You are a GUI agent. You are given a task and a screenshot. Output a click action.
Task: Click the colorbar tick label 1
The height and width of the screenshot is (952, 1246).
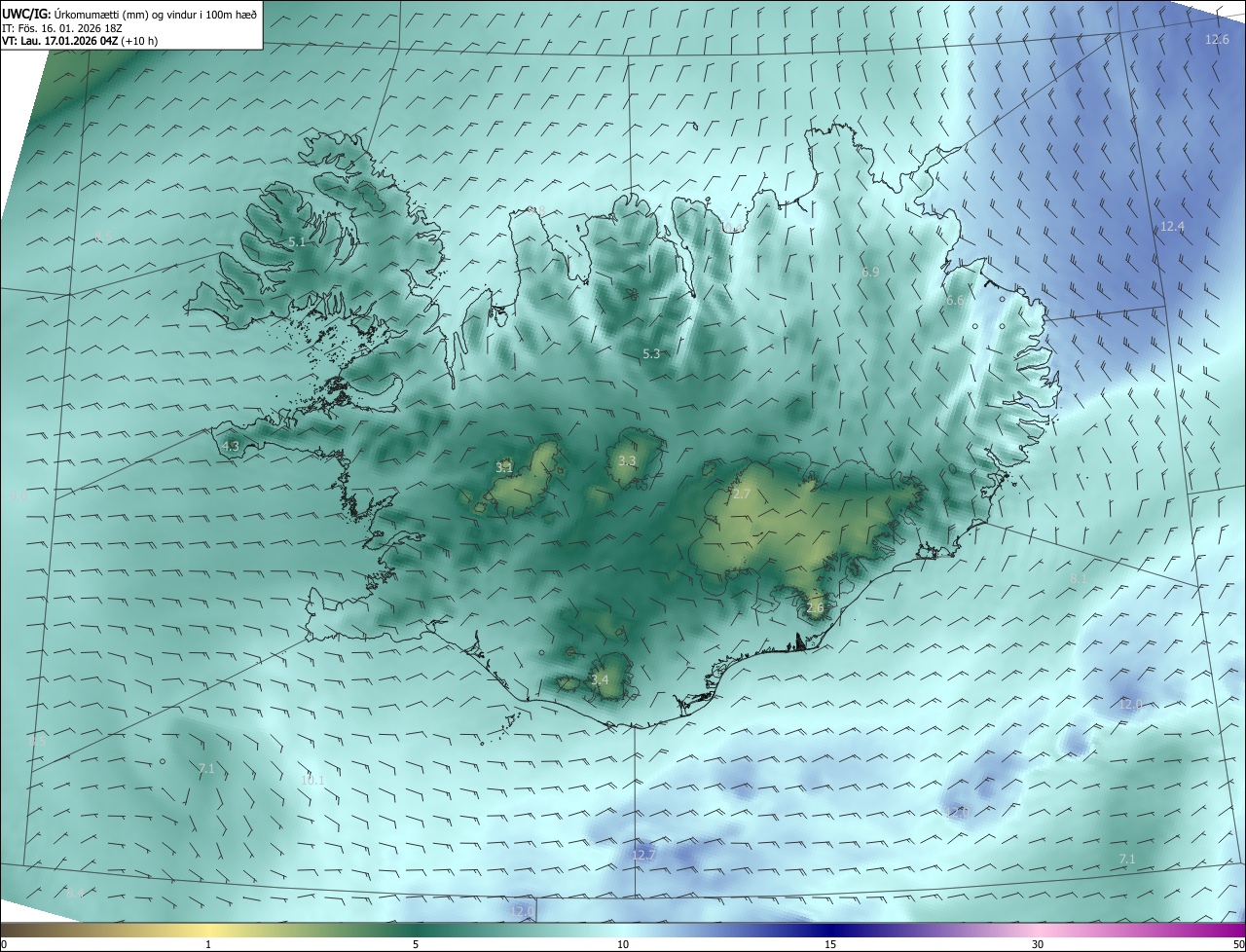point(209,944)
